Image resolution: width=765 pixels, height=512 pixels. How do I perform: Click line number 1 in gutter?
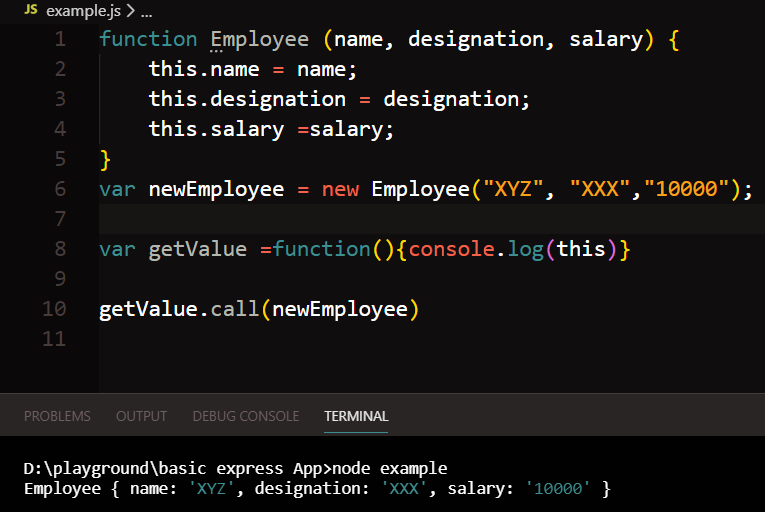tap(60, 39)
